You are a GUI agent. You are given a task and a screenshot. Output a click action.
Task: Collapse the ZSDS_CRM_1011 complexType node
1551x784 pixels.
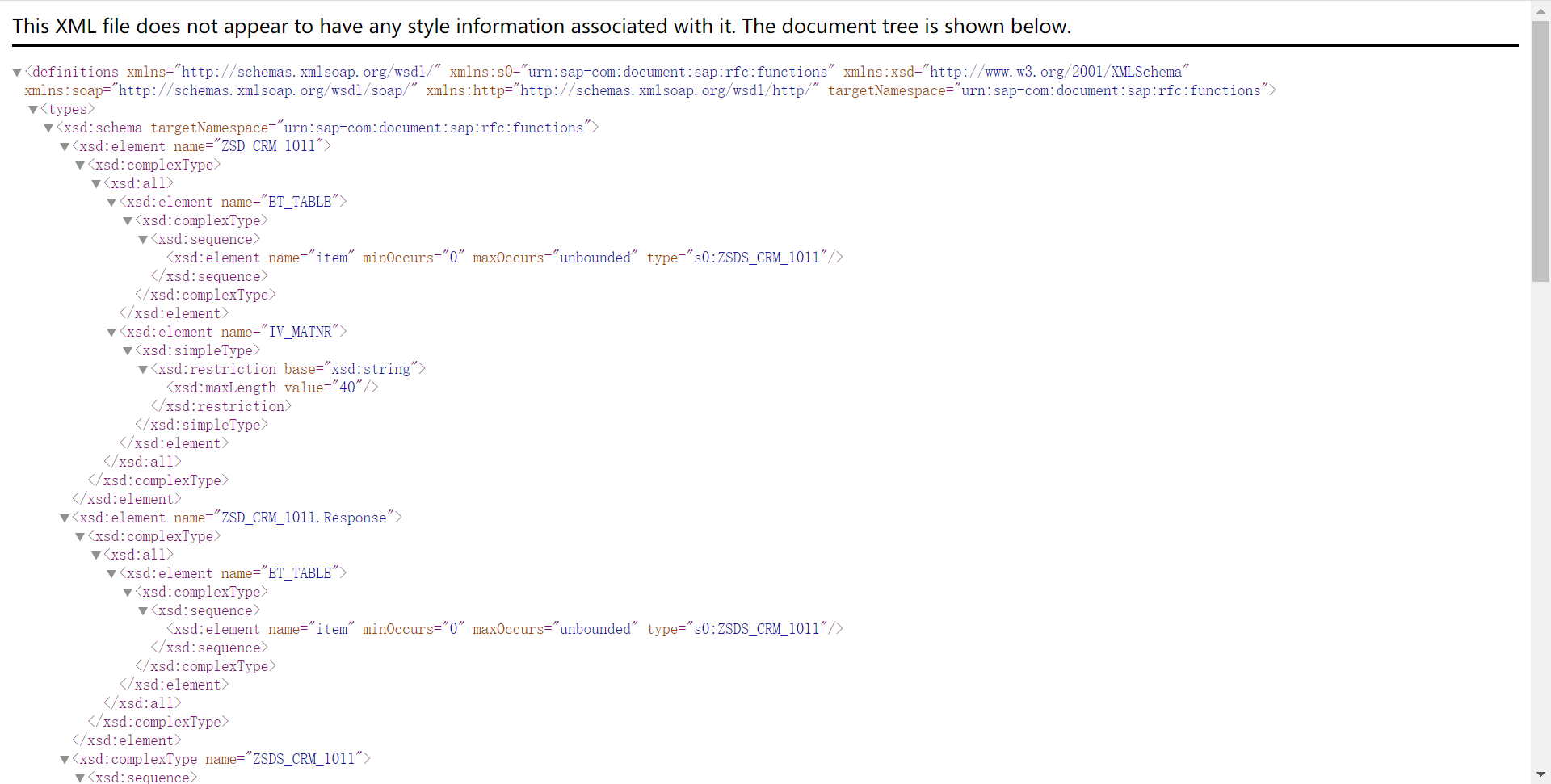[64, 759]
